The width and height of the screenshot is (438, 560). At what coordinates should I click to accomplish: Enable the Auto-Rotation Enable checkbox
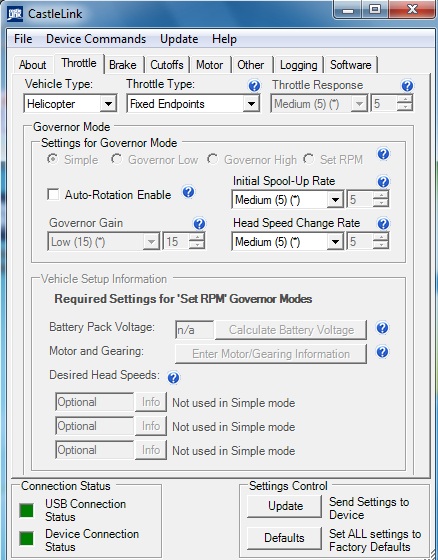53,195
